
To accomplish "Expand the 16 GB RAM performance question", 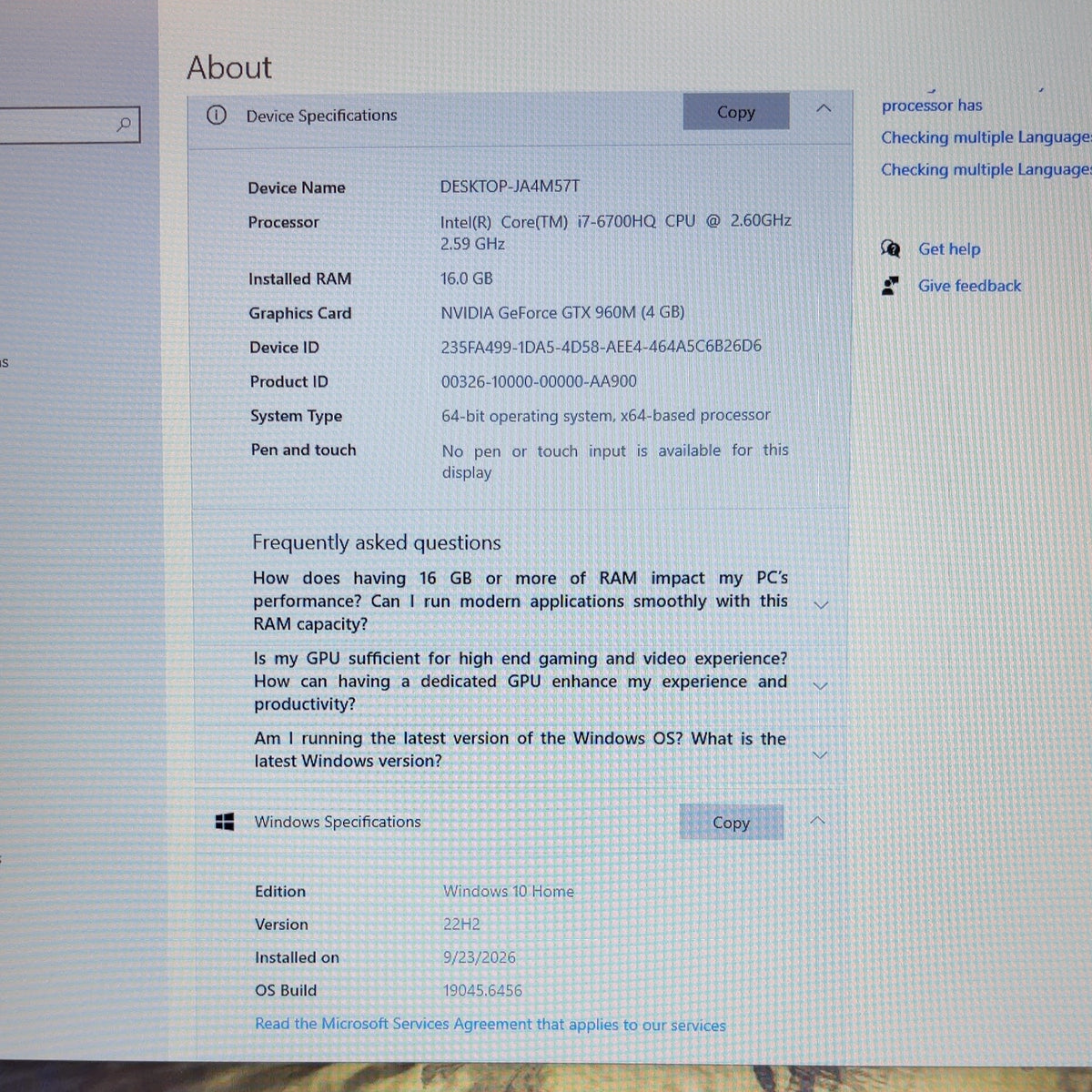I will (820, 604).
